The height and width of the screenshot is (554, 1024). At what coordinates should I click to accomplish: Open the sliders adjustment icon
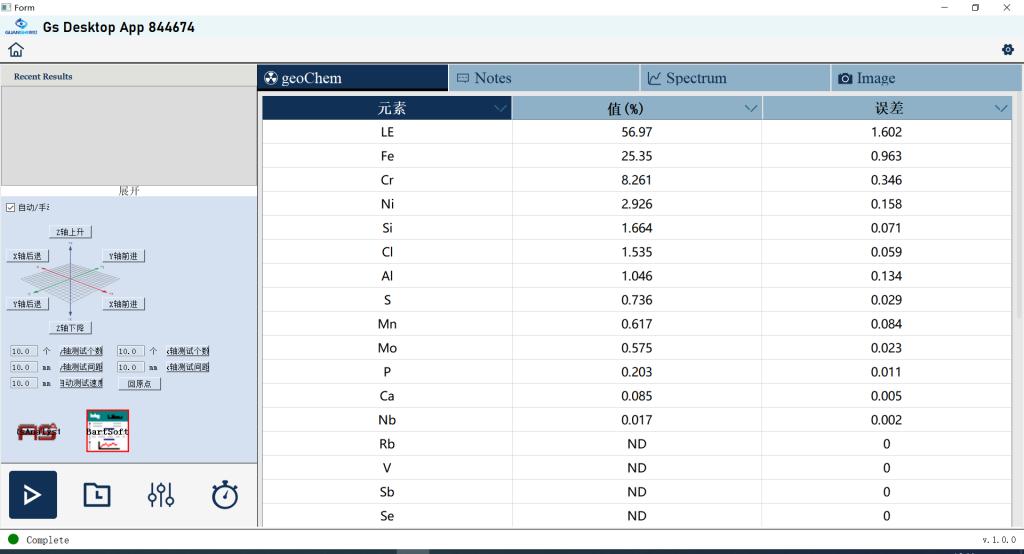161,494
